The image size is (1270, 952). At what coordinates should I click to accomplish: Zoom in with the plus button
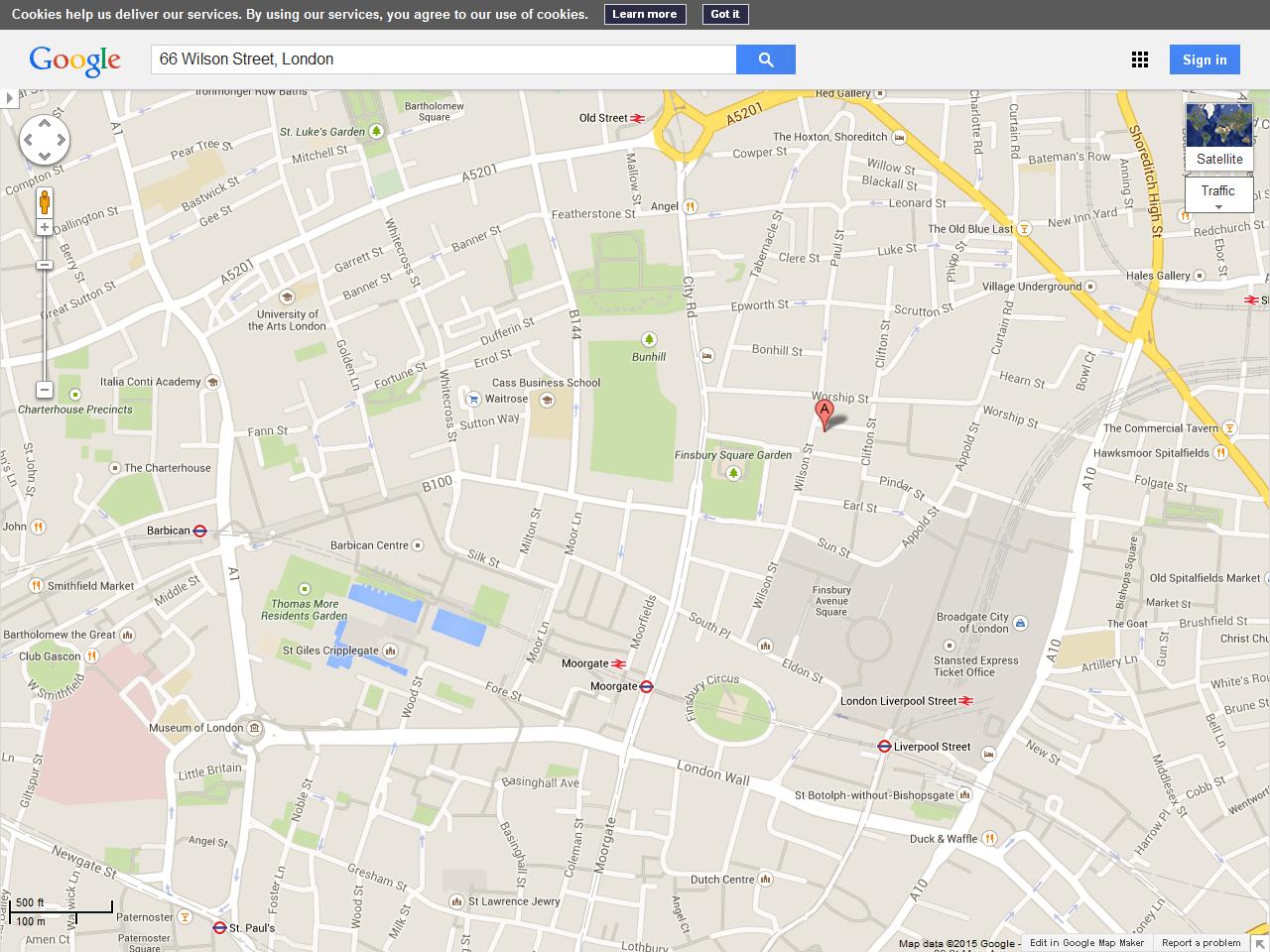45,228
